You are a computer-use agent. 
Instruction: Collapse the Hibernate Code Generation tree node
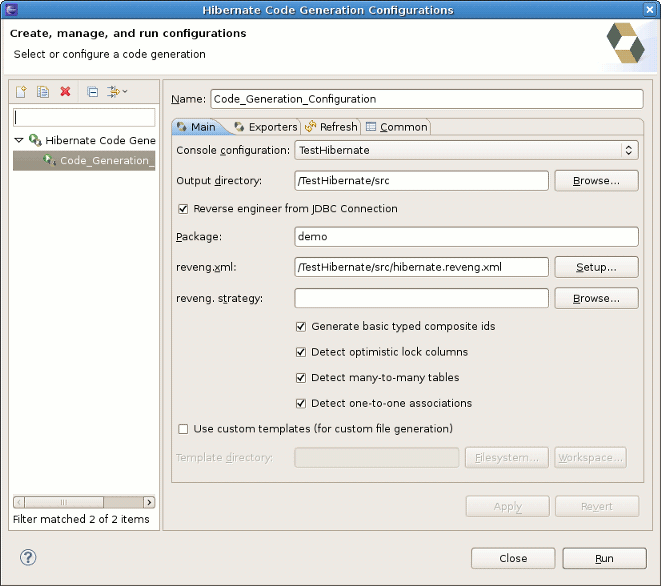pos(19,141)
